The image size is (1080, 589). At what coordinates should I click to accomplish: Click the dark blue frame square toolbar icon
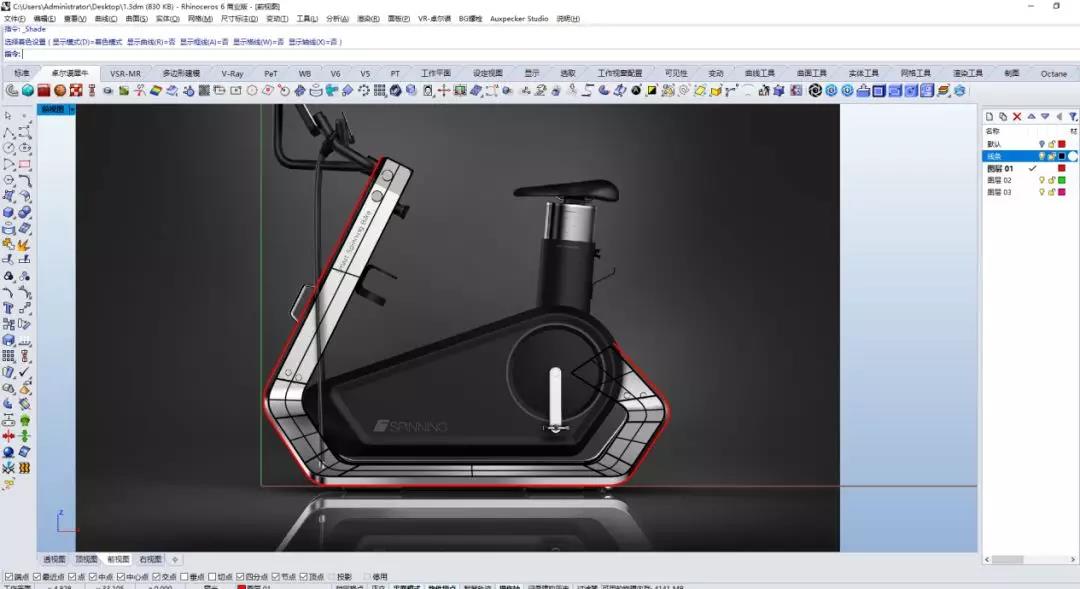point(879,90)
